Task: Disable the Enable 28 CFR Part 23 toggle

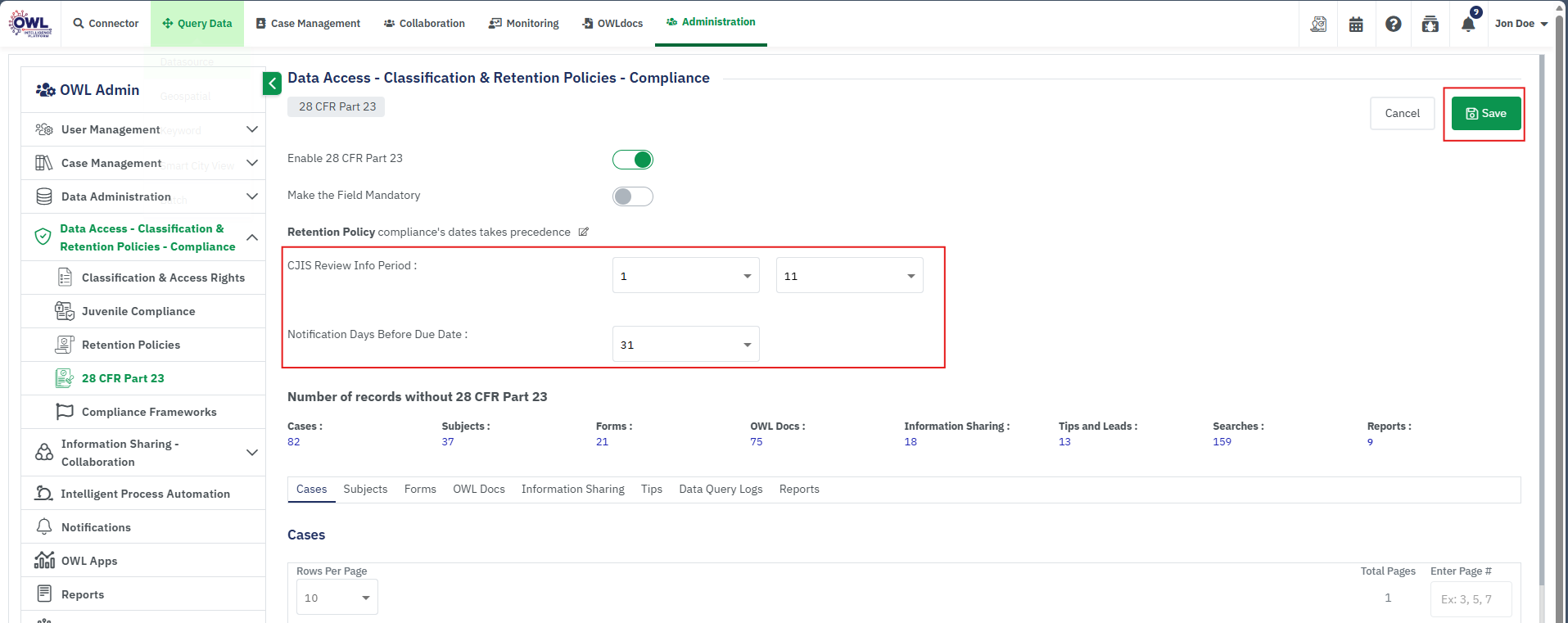Action: pyautogui.click(x=633, y=160)
